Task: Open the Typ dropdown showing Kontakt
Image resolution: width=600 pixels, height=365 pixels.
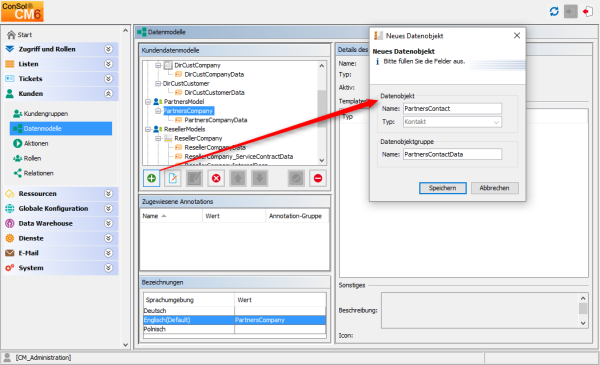Action: [x=452, y=122]
